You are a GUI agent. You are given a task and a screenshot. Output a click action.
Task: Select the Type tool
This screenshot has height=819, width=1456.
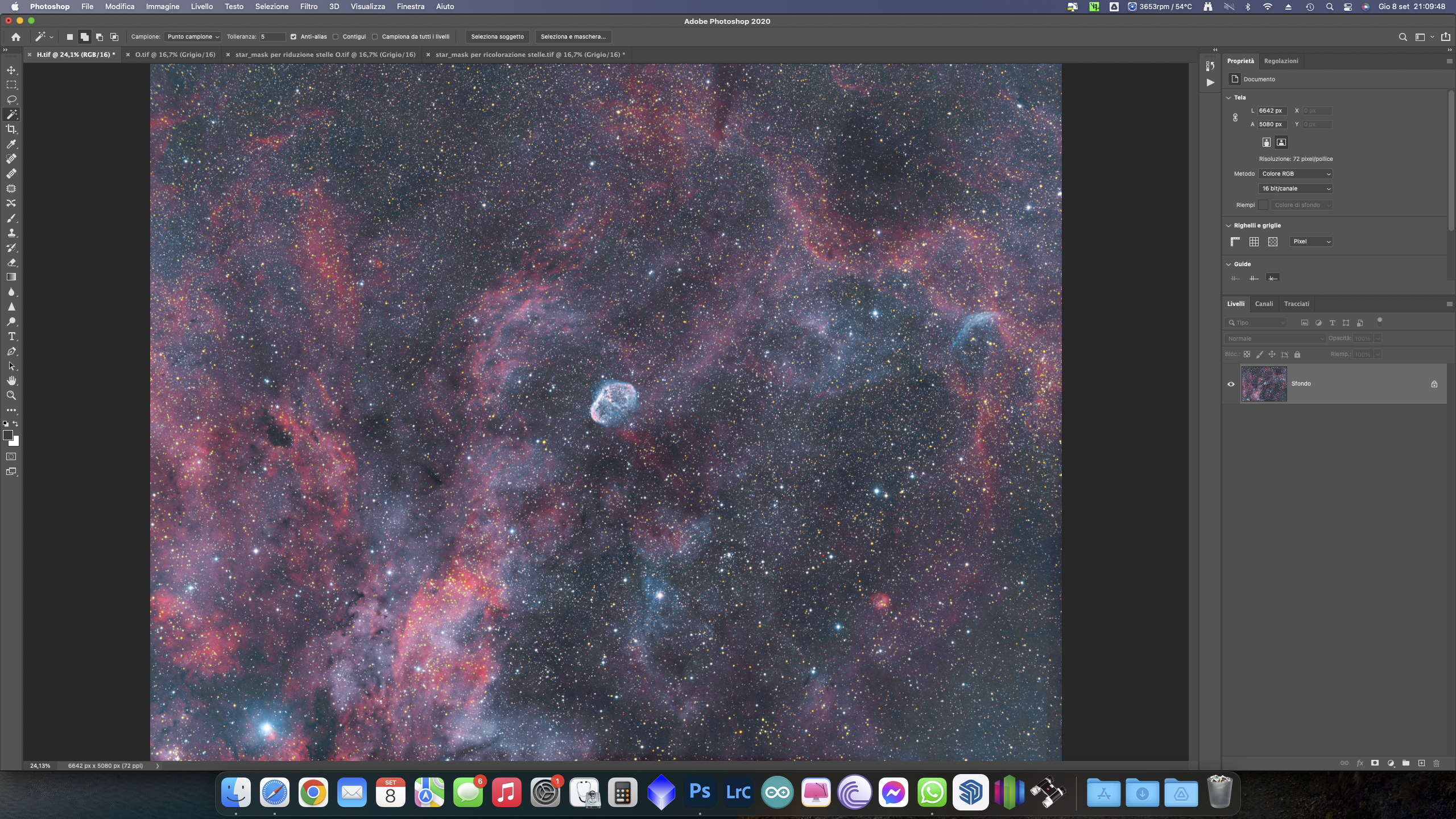[x=11, y=337]
